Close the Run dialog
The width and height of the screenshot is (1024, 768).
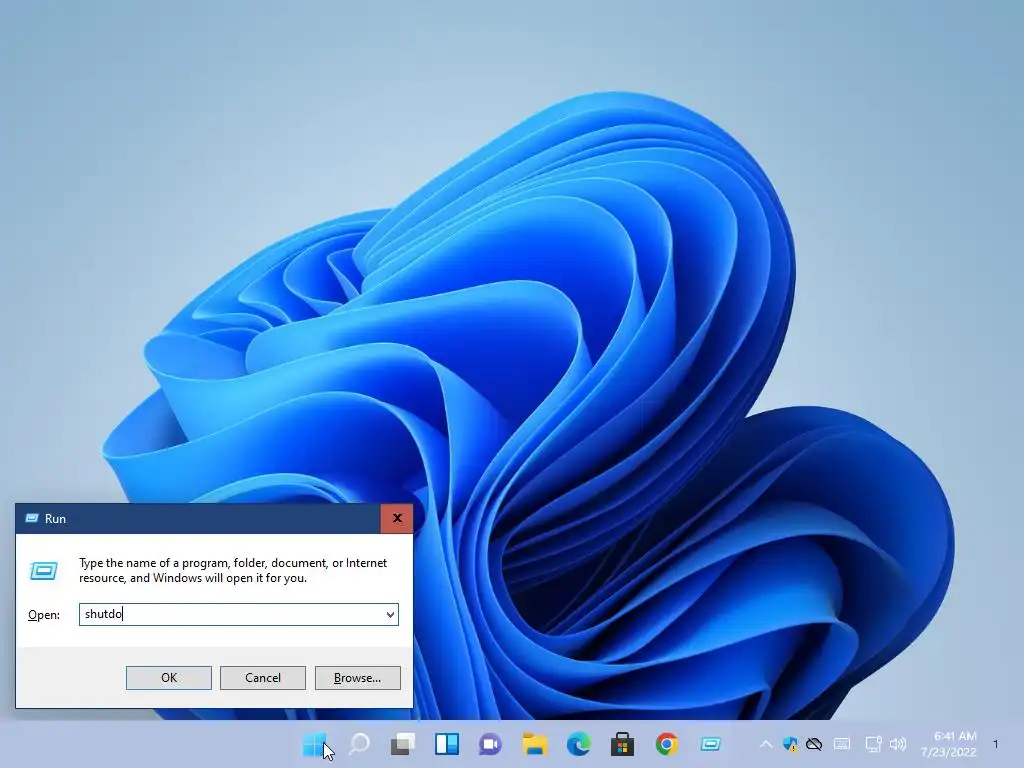(397, 519)
